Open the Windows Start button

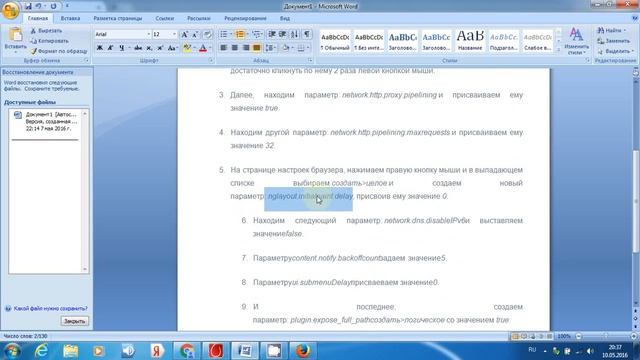tap(11, 351)
